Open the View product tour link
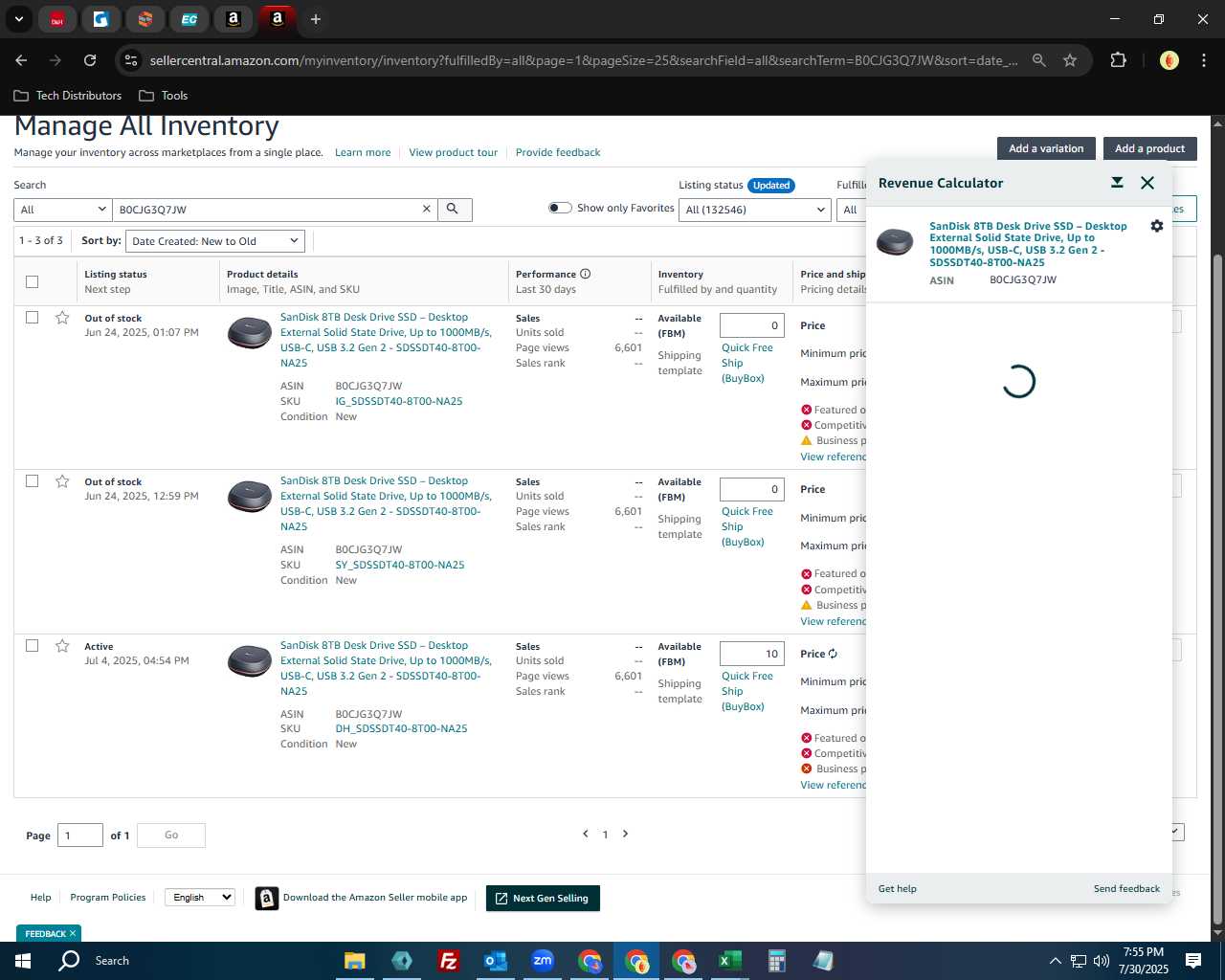Image resolution: width=1225 pixels, height=980 pixels. point(454,152)
